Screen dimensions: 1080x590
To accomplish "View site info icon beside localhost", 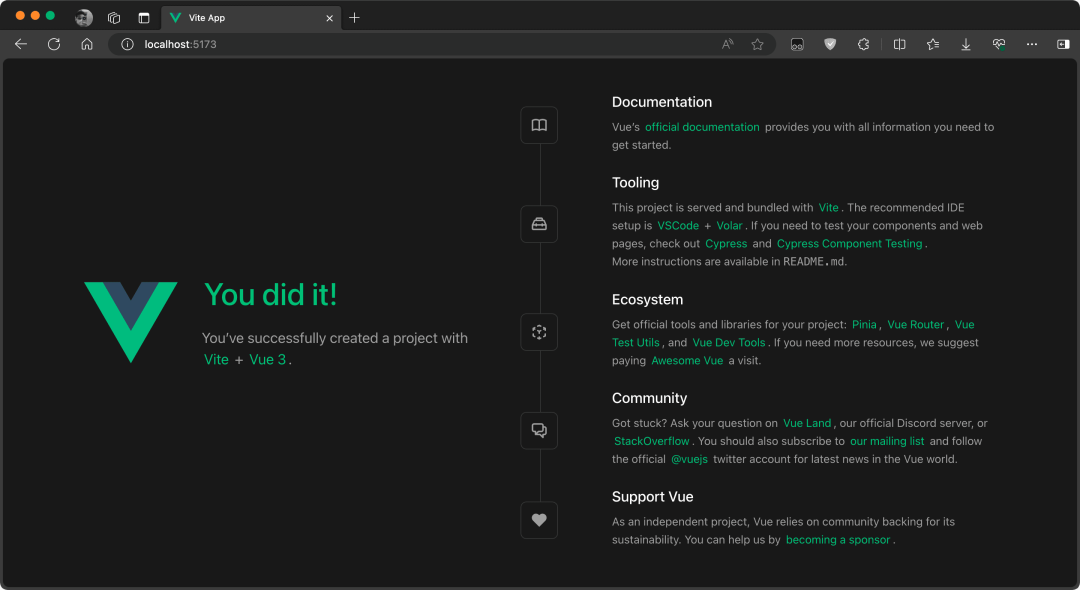I will click(127, 44).
